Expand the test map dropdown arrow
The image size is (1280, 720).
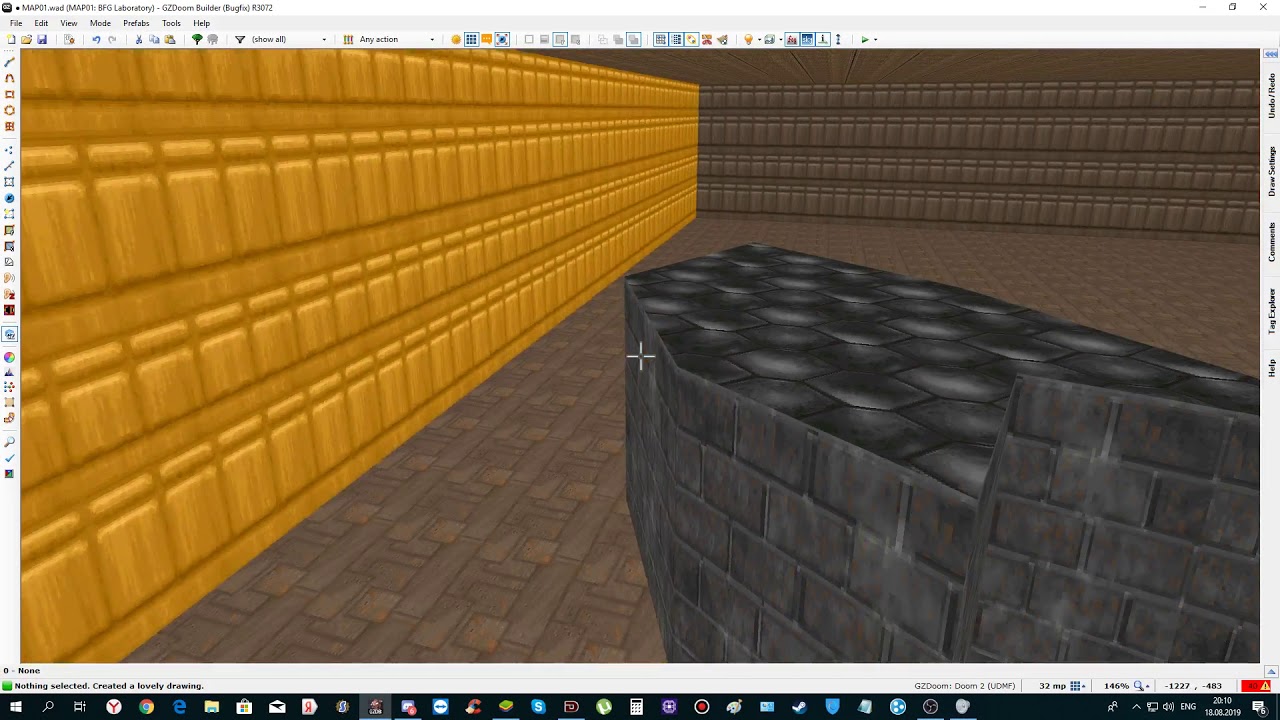coord(876,39)
